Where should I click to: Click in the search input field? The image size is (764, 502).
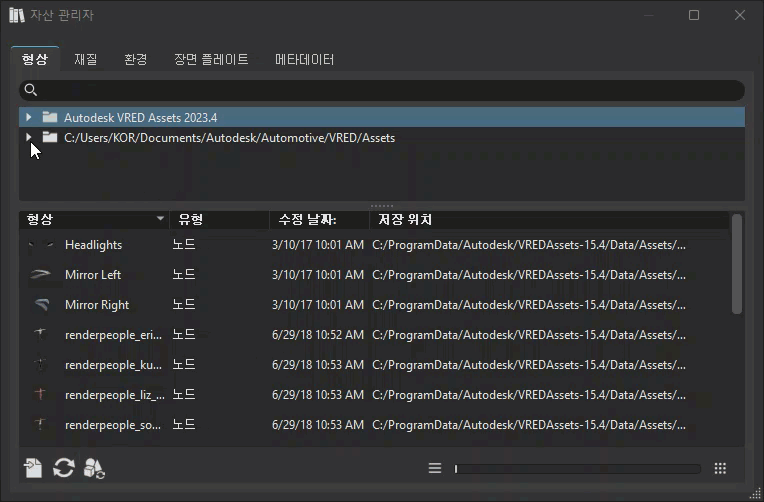click(382, 90)
